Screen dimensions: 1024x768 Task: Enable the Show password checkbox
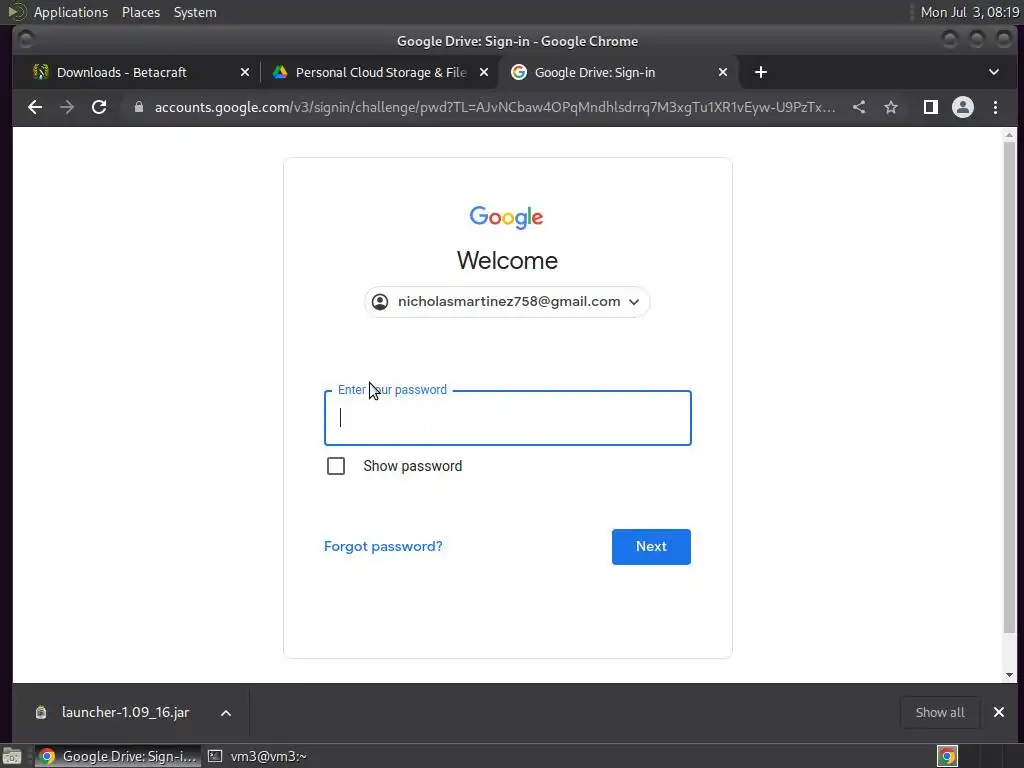click(336, 466)
